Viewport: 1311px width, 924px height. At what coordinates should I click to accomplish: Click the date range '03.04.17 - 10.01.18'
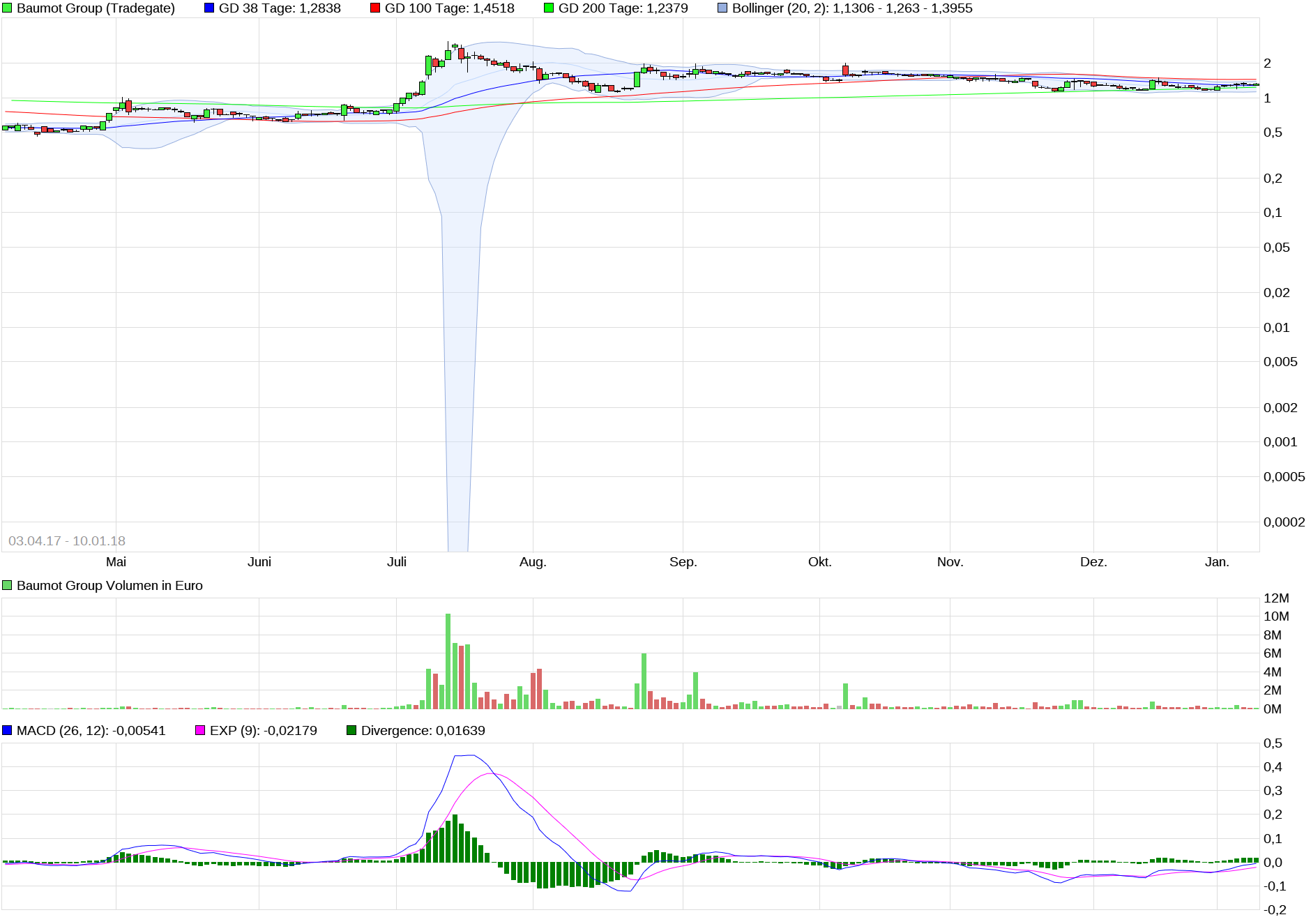point(67,541)
